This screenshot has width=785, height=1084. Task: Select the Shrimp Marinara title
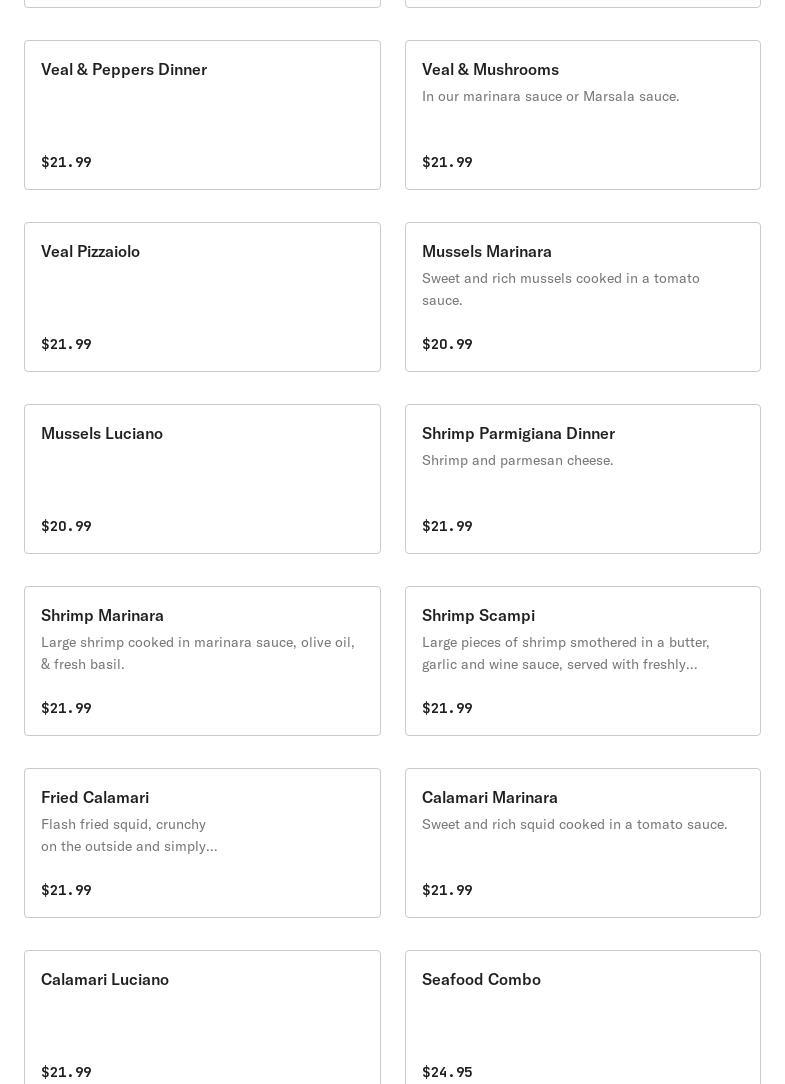click(x=103, y=615)
